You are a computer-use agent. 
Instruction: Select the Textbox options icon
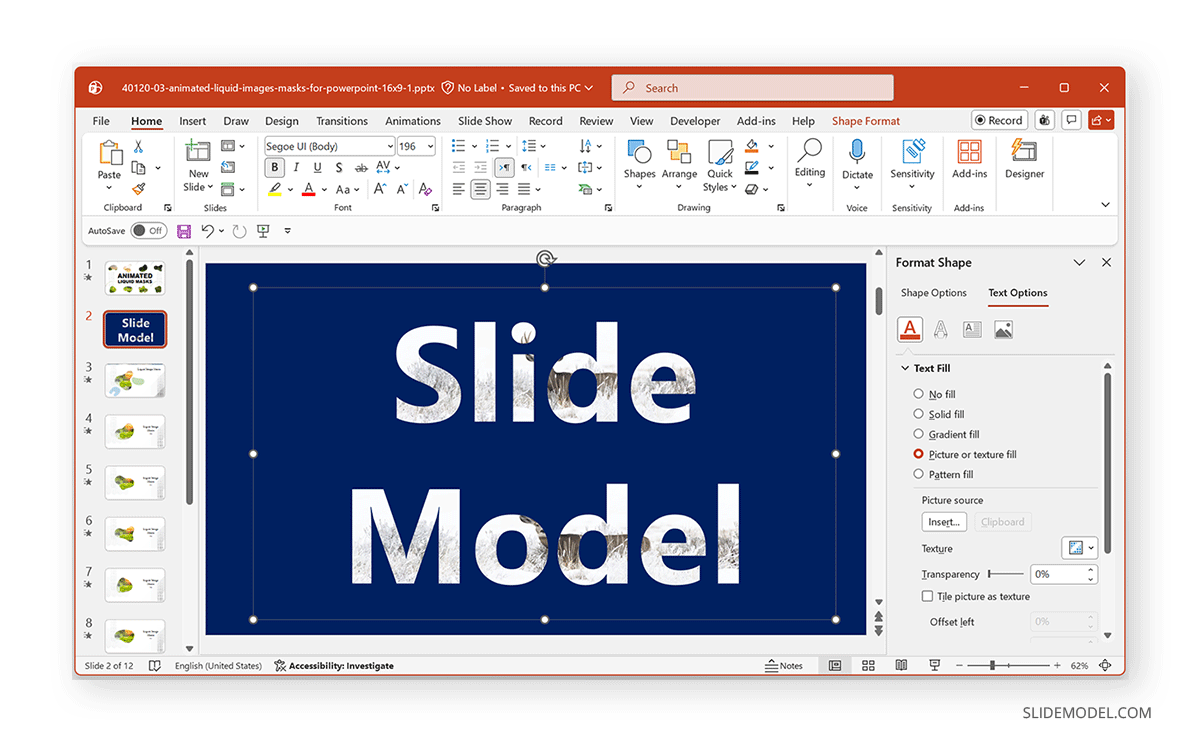[x=972, y=329]
